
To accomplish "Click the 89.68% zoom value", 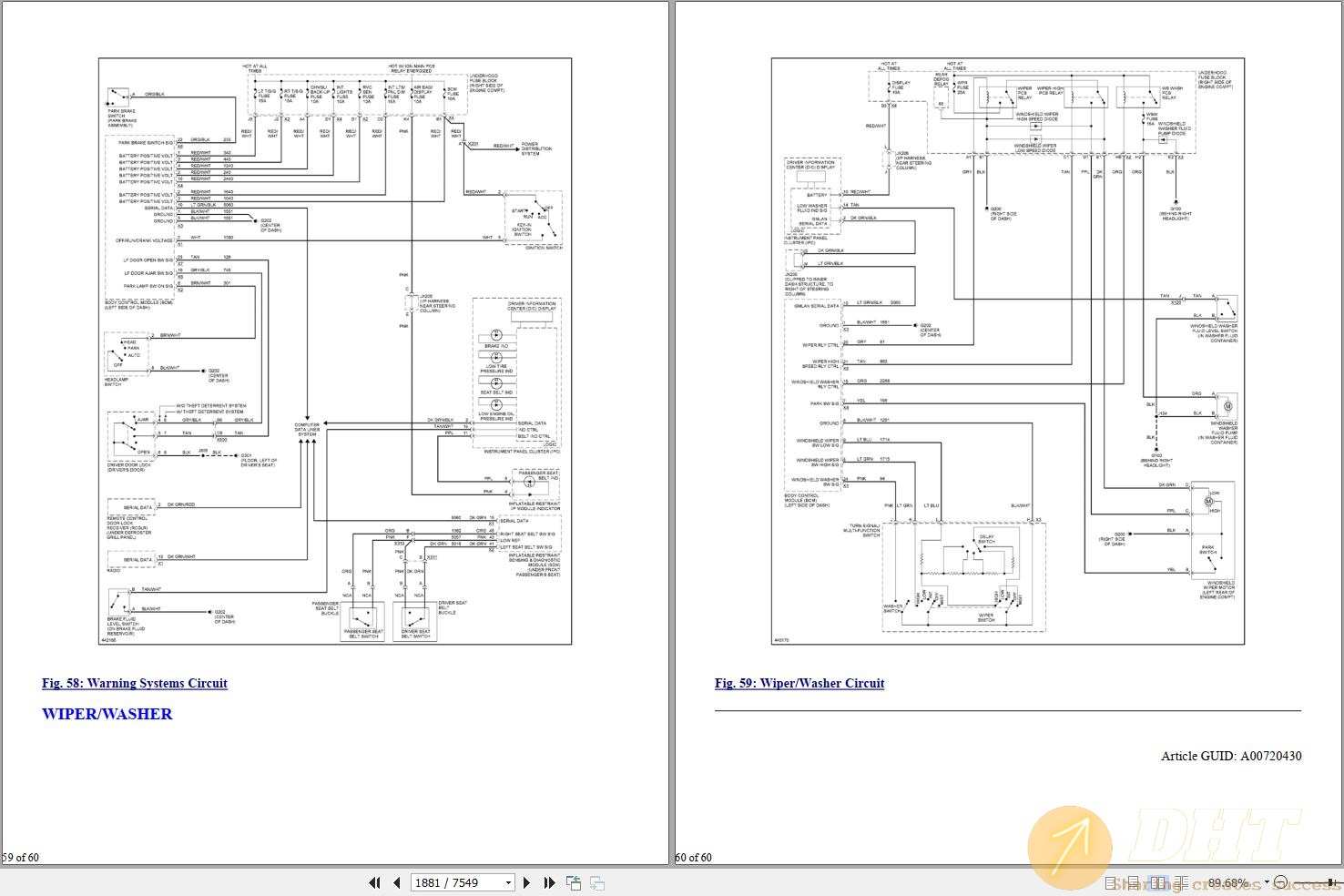I will (x=1228, y=882).
